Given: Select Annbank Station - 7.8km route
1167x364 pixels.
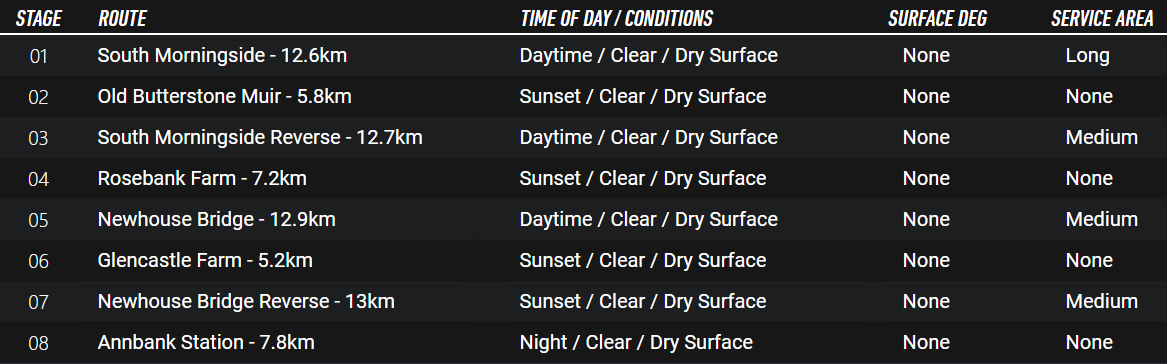Looking at the screenshot, I should click(206, 342).
